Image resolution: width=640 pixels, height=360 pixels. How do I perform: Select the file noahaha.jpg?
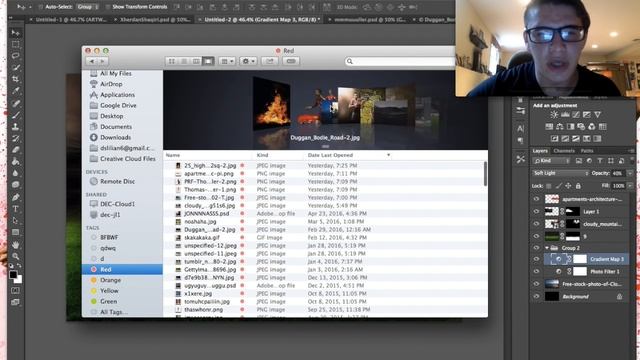point(200,222)
